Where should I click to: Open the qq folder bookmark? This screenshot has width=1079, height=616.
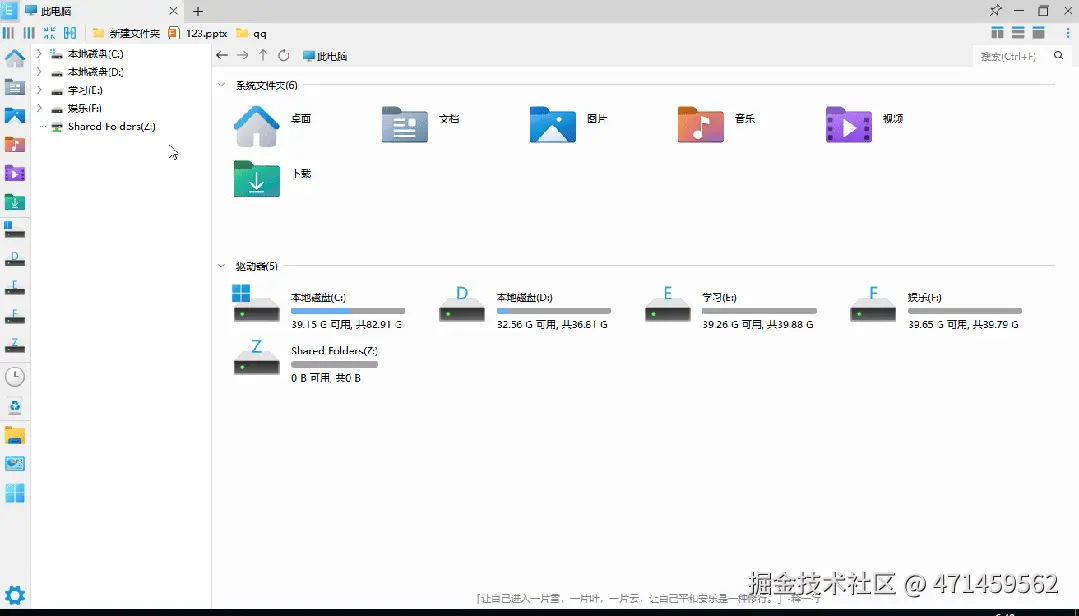point(251,33)
